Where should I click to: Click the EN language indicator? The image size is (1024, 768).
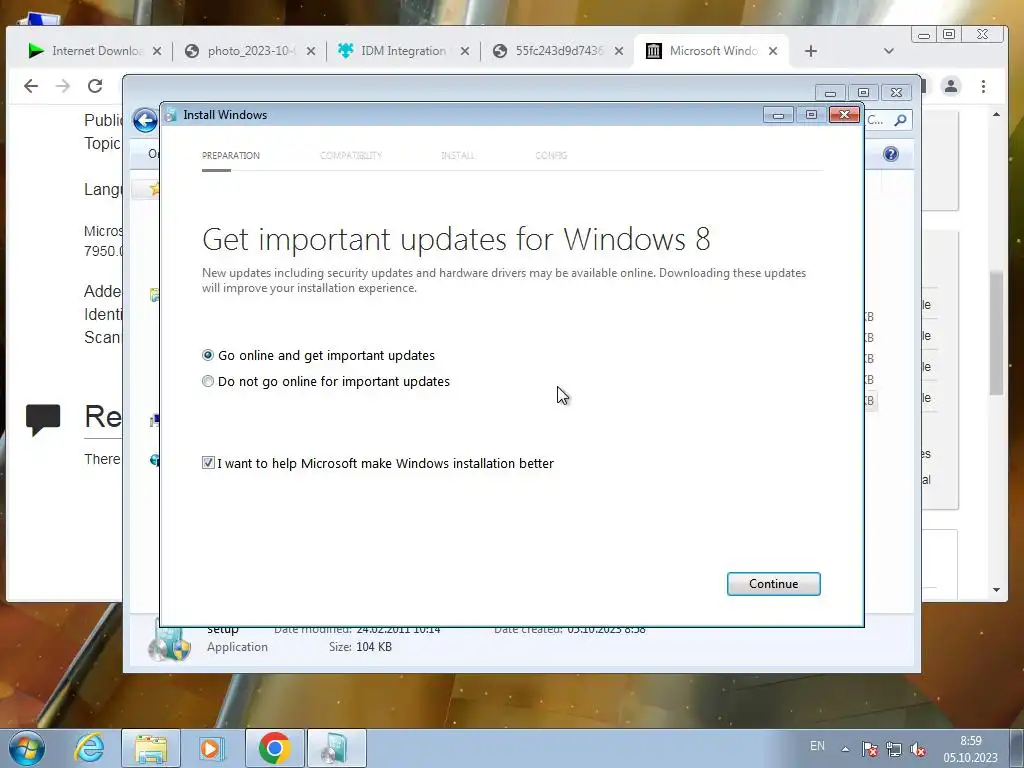817,746
